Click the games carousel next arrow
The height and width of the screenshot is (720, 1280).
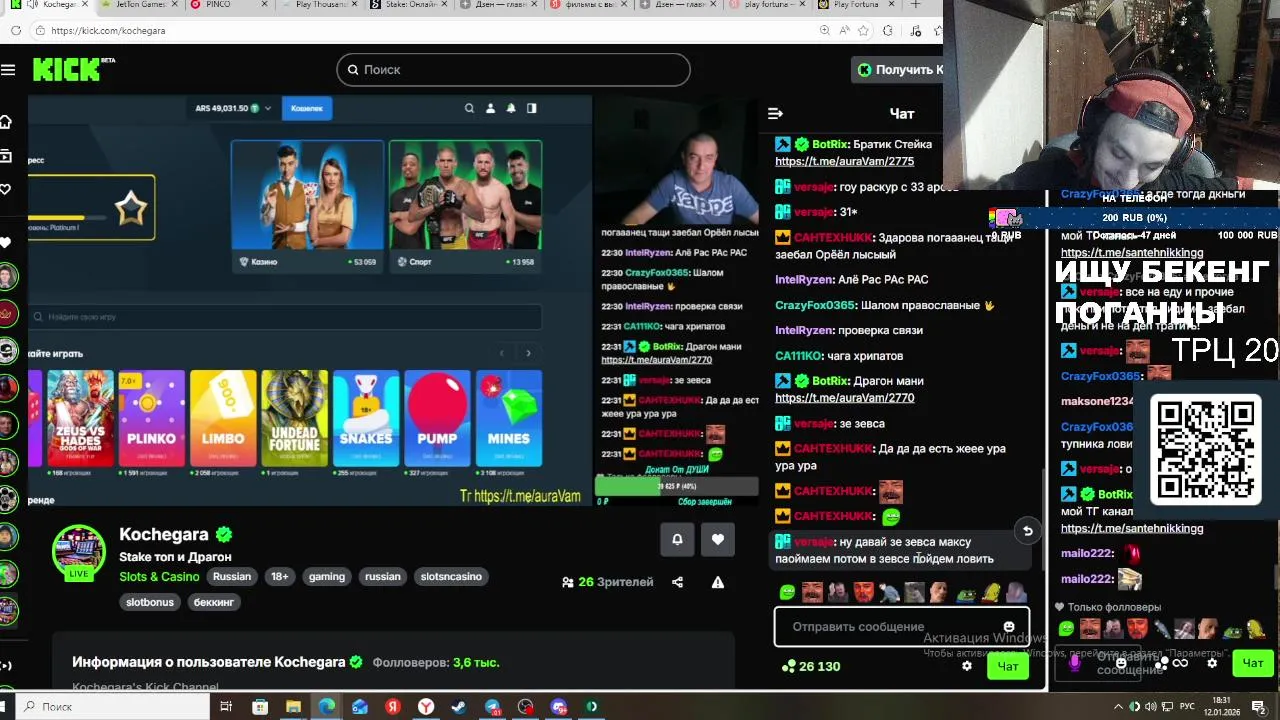tap(528, 353)
